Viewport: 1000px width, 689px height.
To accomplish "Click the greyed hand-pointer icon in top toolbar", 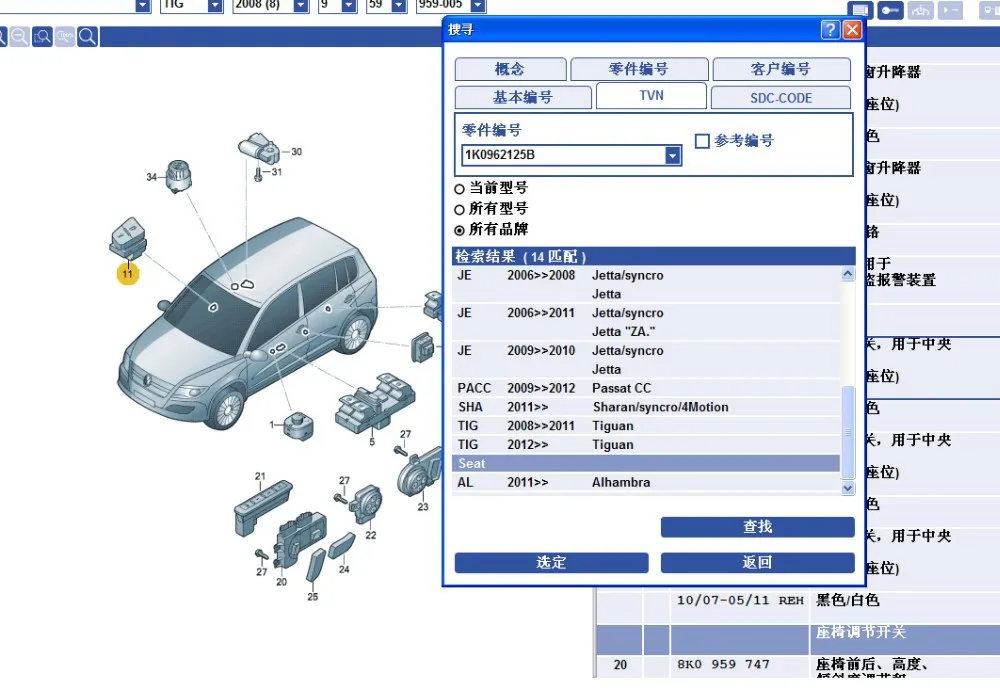I will pos(920,10).
